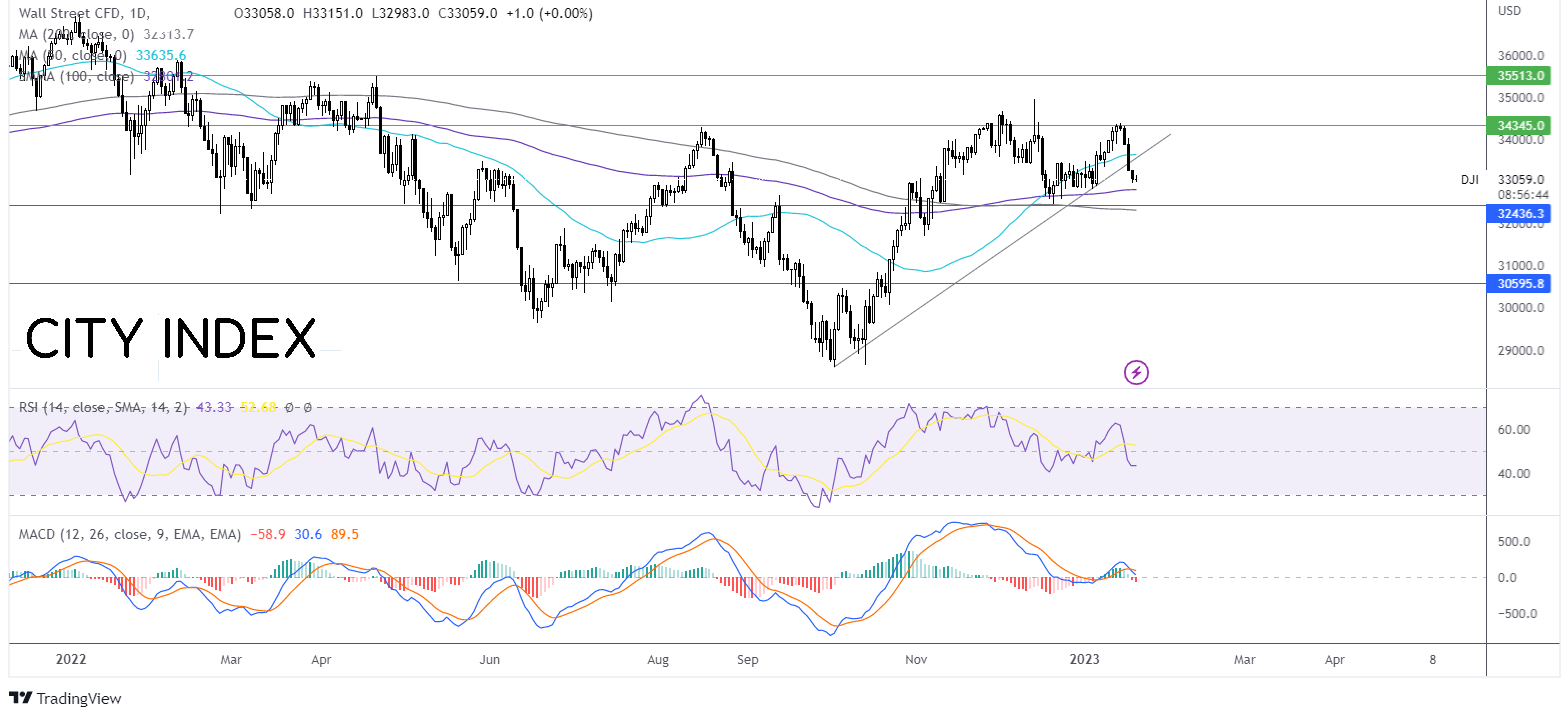Click the DJI symbol label

[x=1469, y=180]
